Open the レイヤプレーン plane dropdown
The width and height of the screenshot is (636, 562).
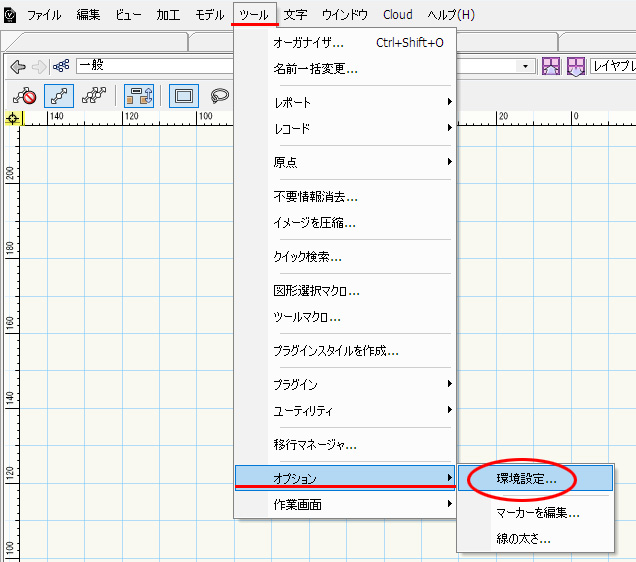[613, 67]
